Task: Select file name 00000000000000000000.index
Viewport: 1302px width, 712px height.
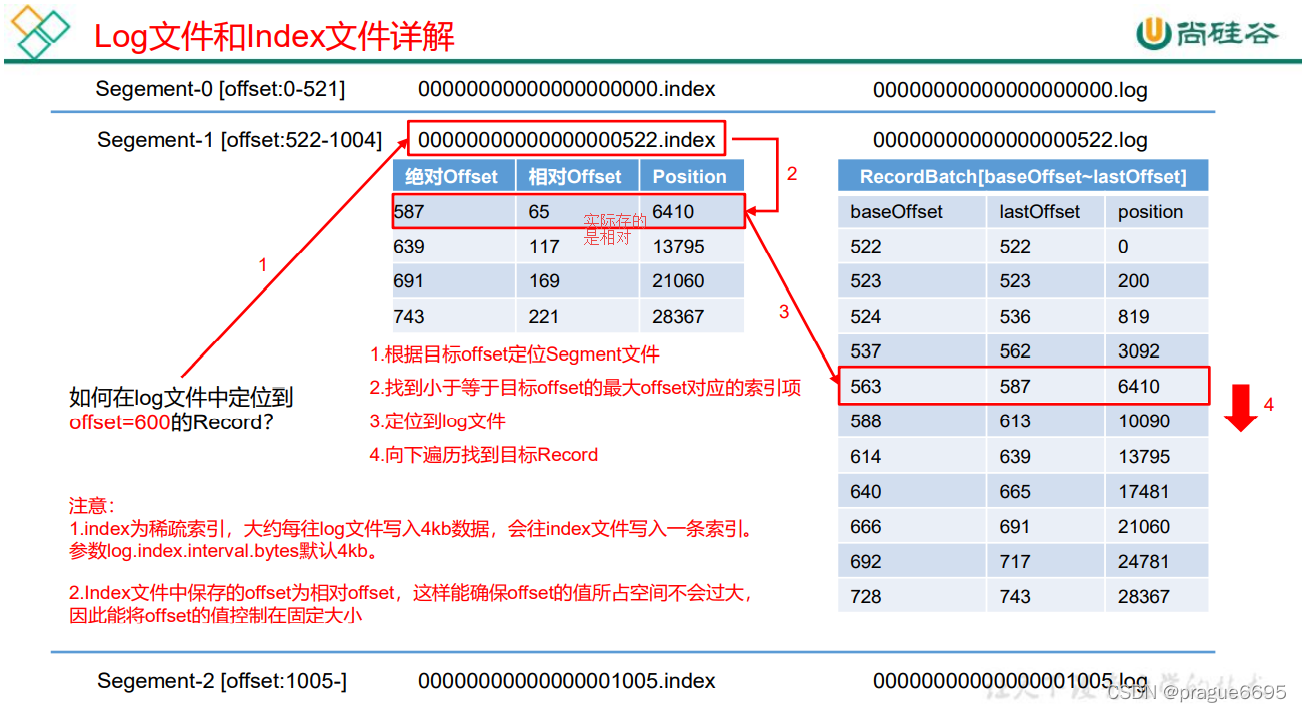Action: click(567, 89)
